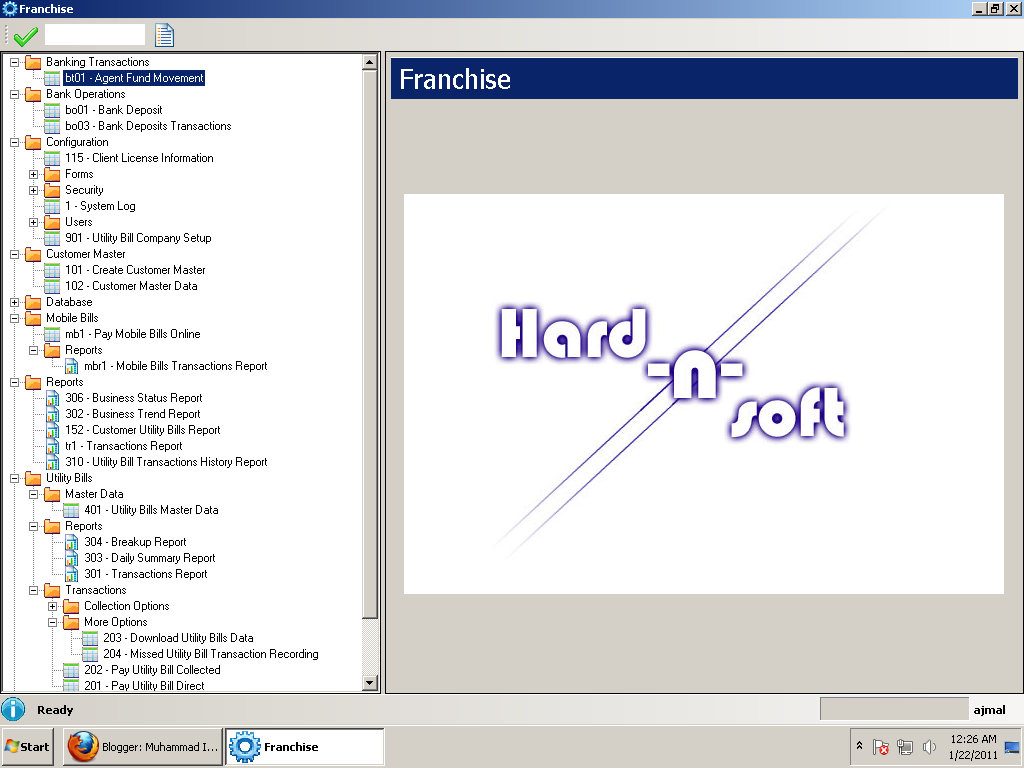This screenshot has width=1024, height=768.
Task: Expand the Security folder
Action: [x=33, y=191]
